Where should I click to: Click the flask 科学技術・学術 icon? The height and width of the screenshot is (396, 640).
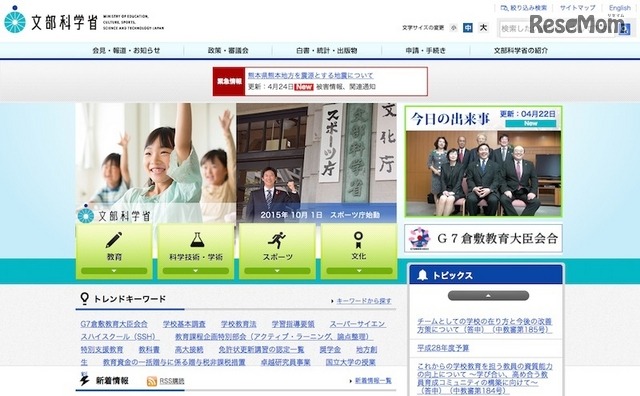pyautogui.click(x=197, y=240)
